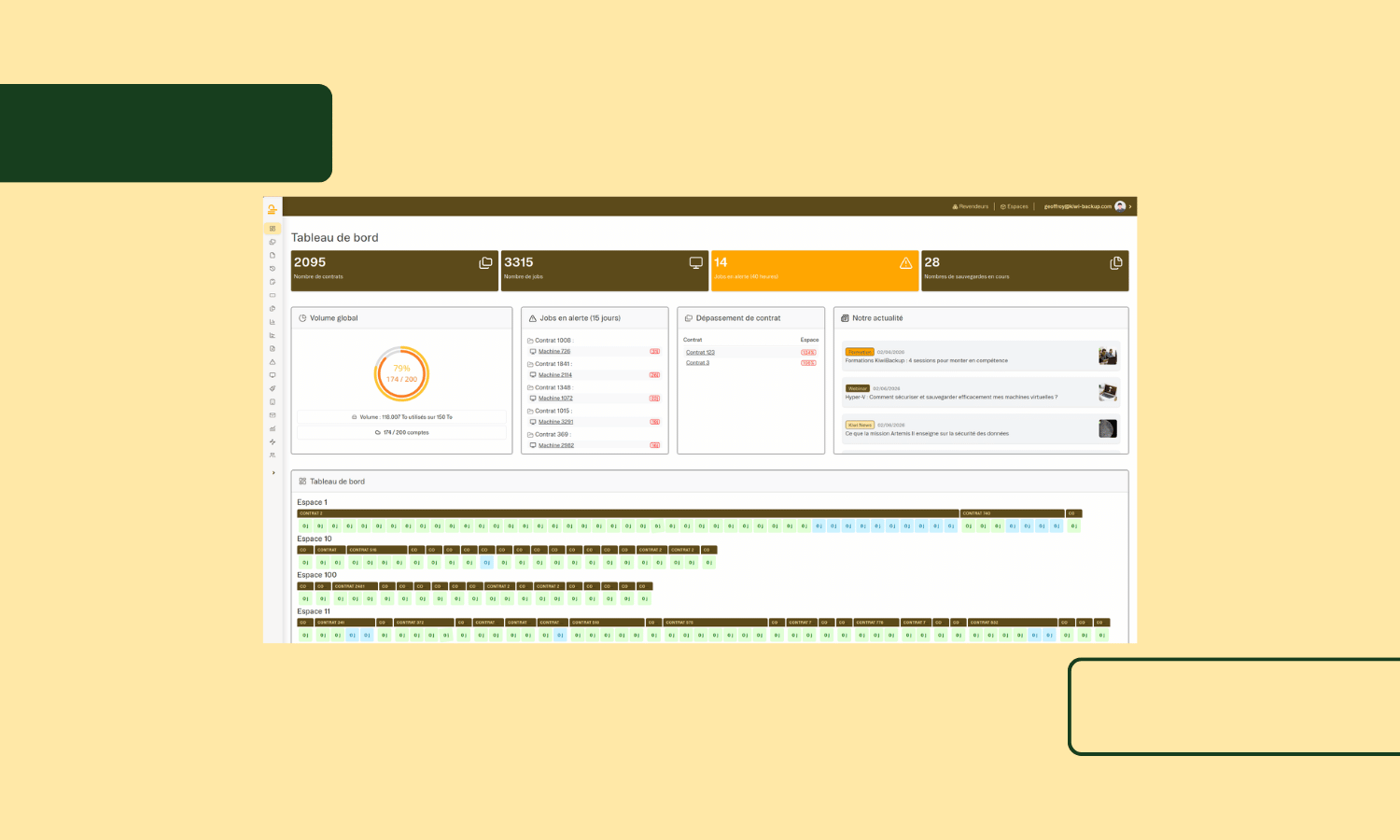Open the Machine 726 link
The image size is (1400, 840).
554,352
